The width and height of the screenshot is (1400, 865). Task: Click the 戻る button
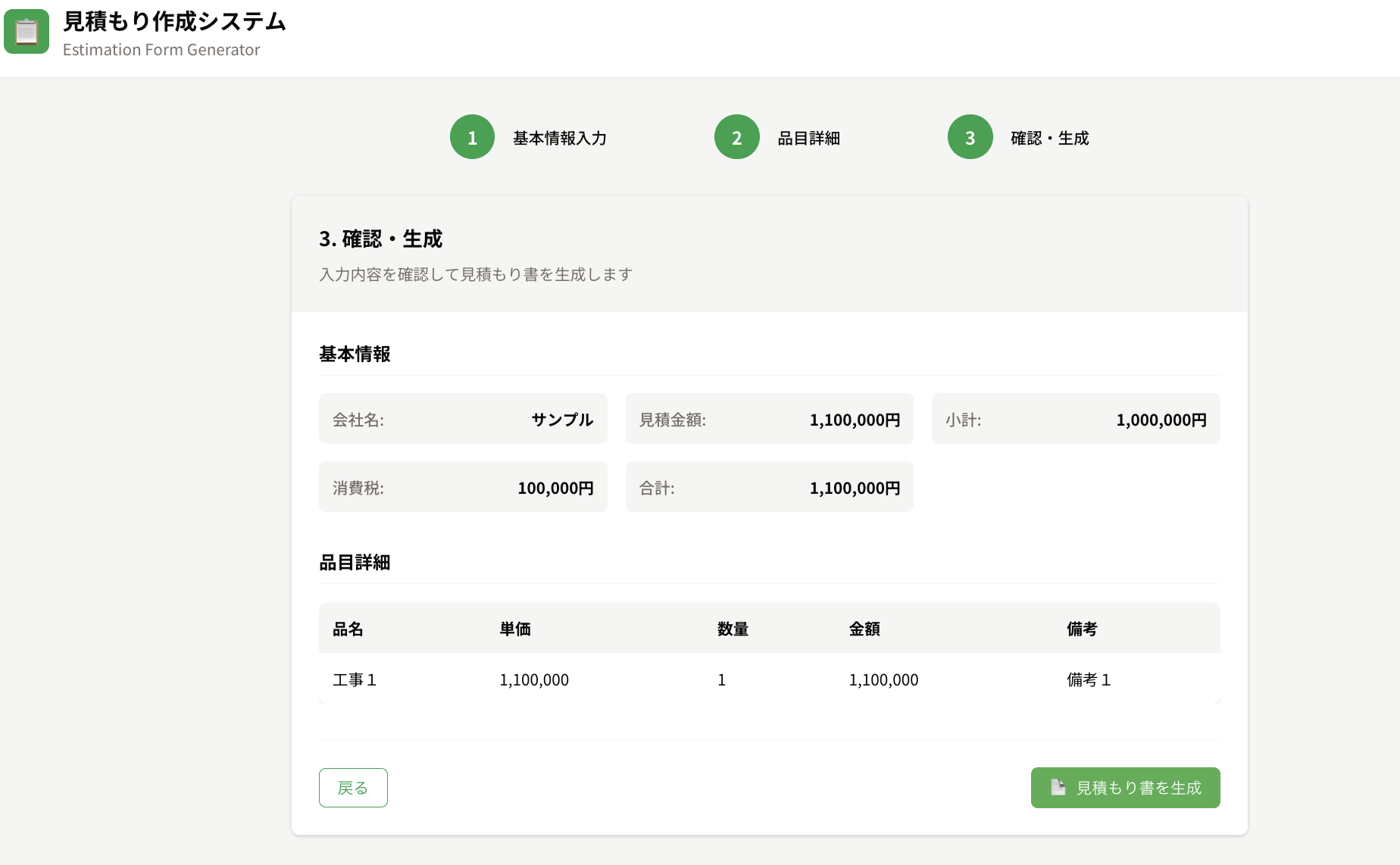353,787
